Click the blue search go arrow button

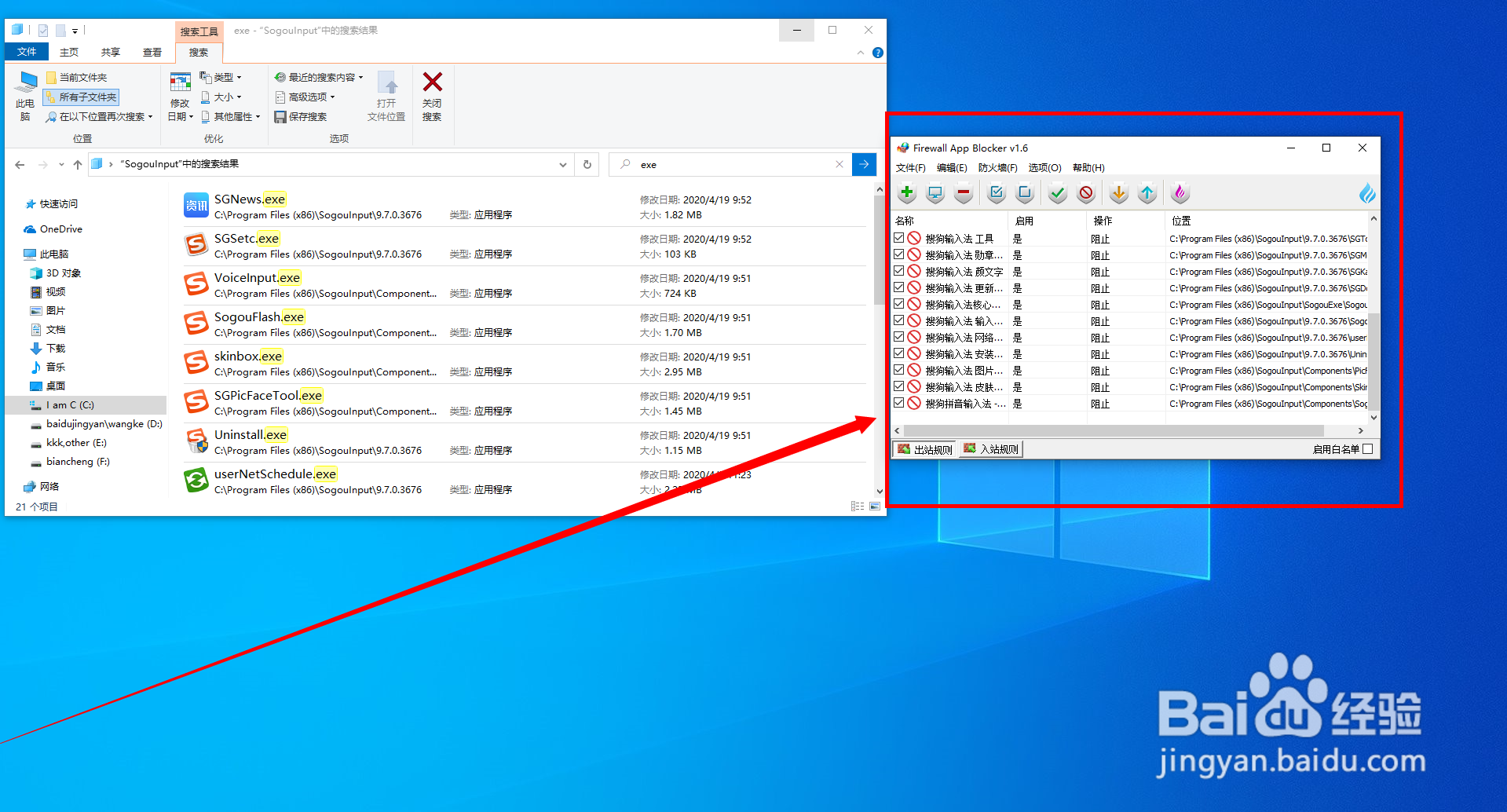coord(864,164)
